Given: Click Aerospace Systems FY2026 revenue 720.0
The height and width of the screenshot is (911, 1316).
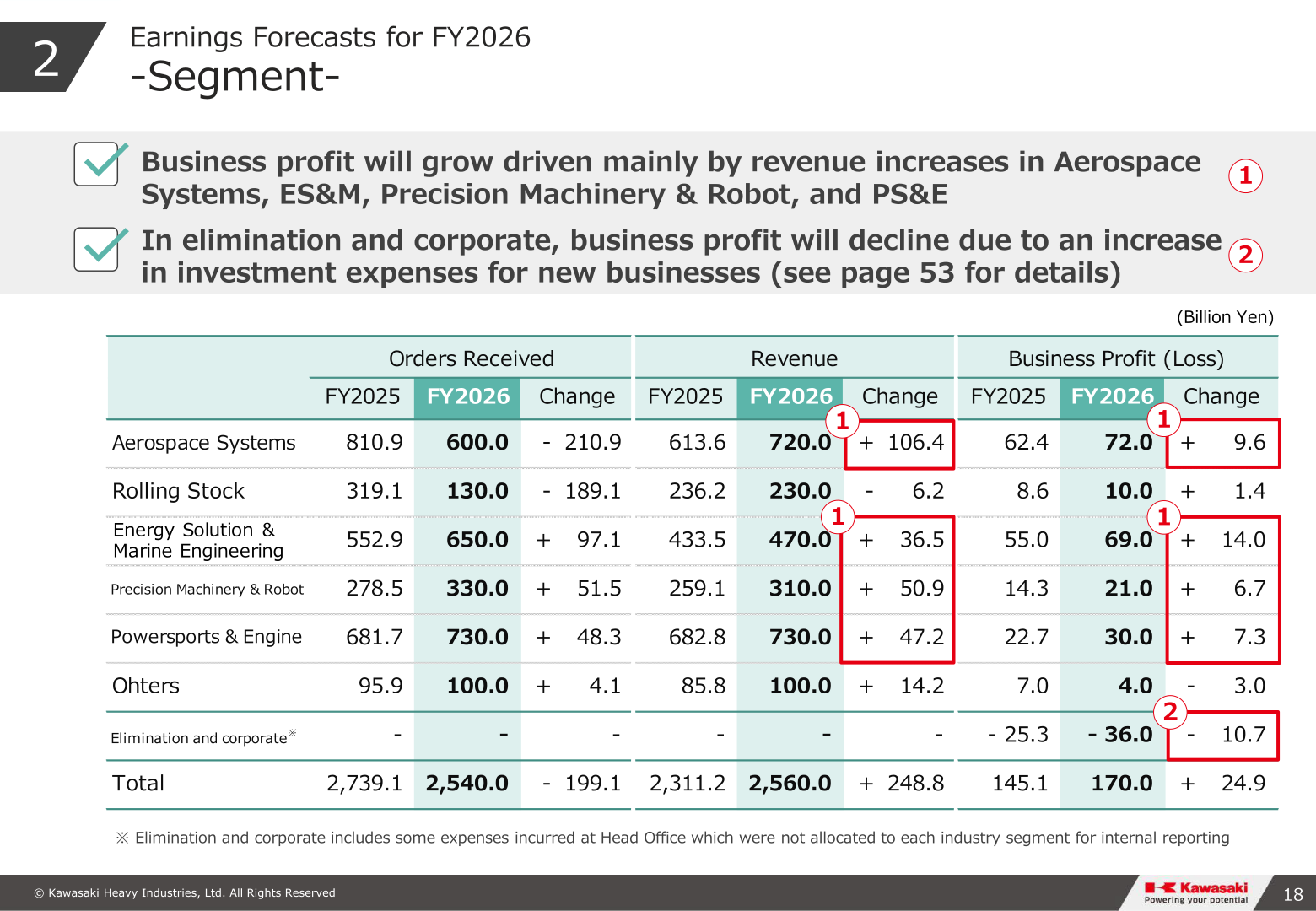Looking at the screenshot, I should click(x=800, y=442).
